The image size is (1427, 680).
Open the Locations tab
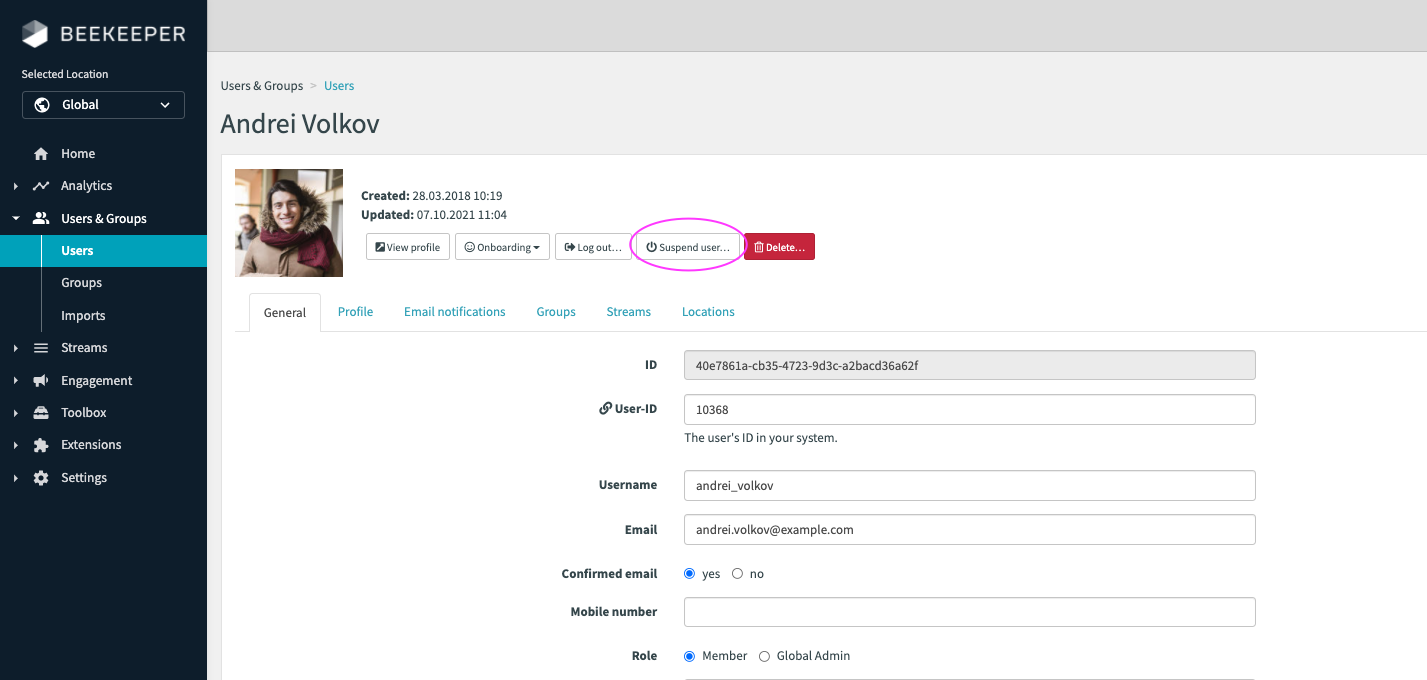[708, 312]
